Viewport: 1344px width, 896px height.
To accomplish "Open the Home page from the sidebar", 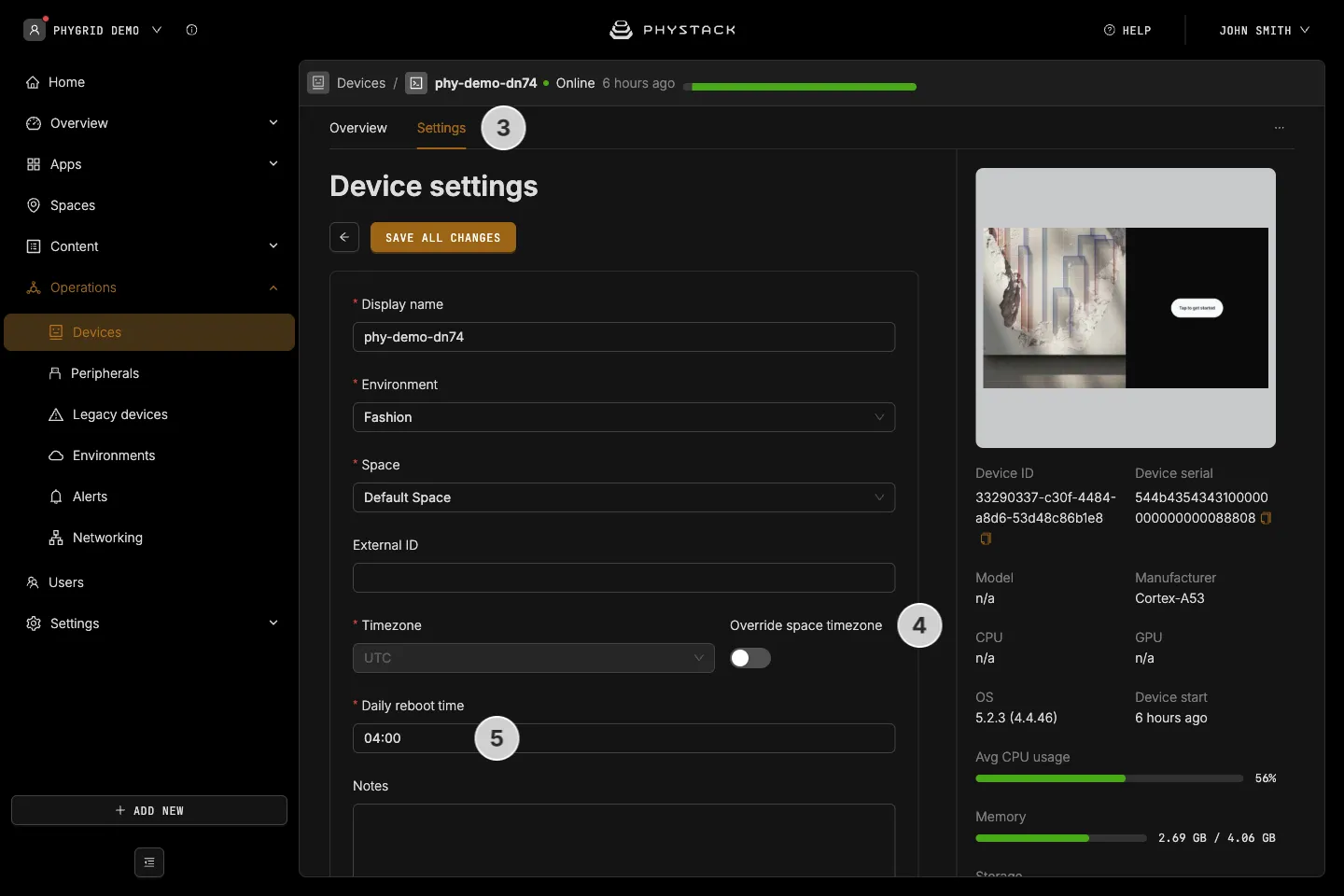I will 56,82.
